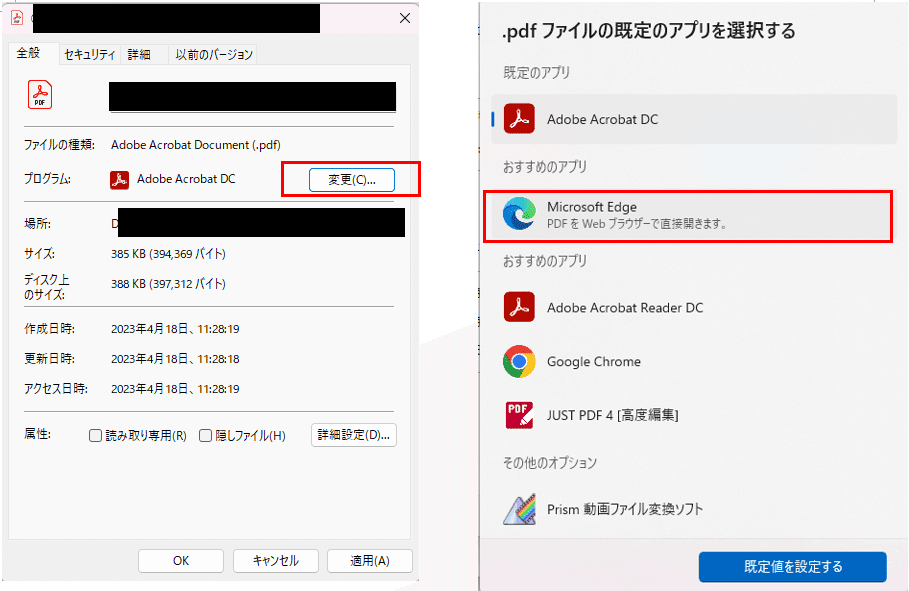This screenshot has width=909, height=591.
Task: Apply changes with 適用(A)
Action: pyautogui.click(x=369, y=561)
